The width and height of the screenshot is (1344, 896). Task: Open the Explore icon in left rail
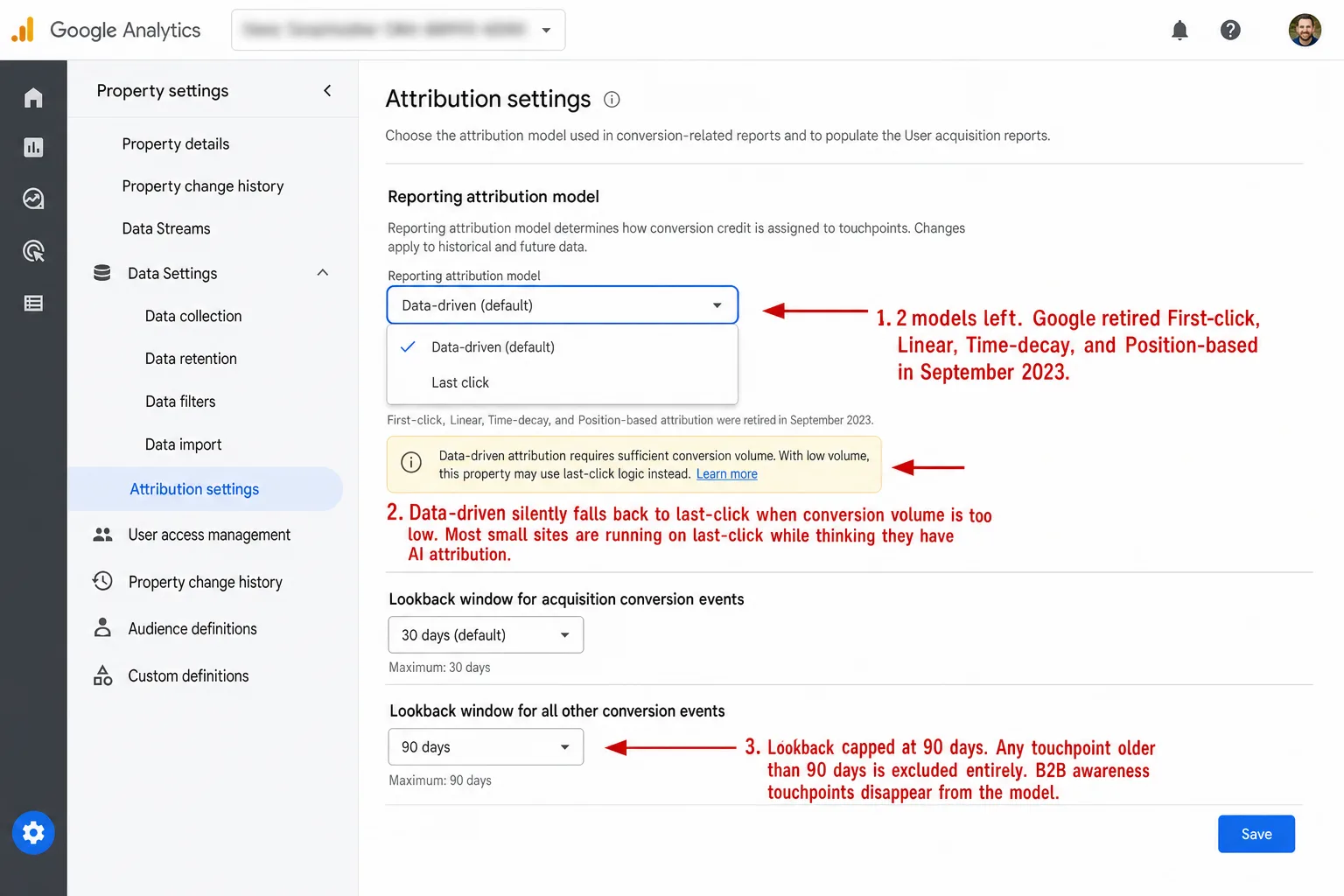33,199
